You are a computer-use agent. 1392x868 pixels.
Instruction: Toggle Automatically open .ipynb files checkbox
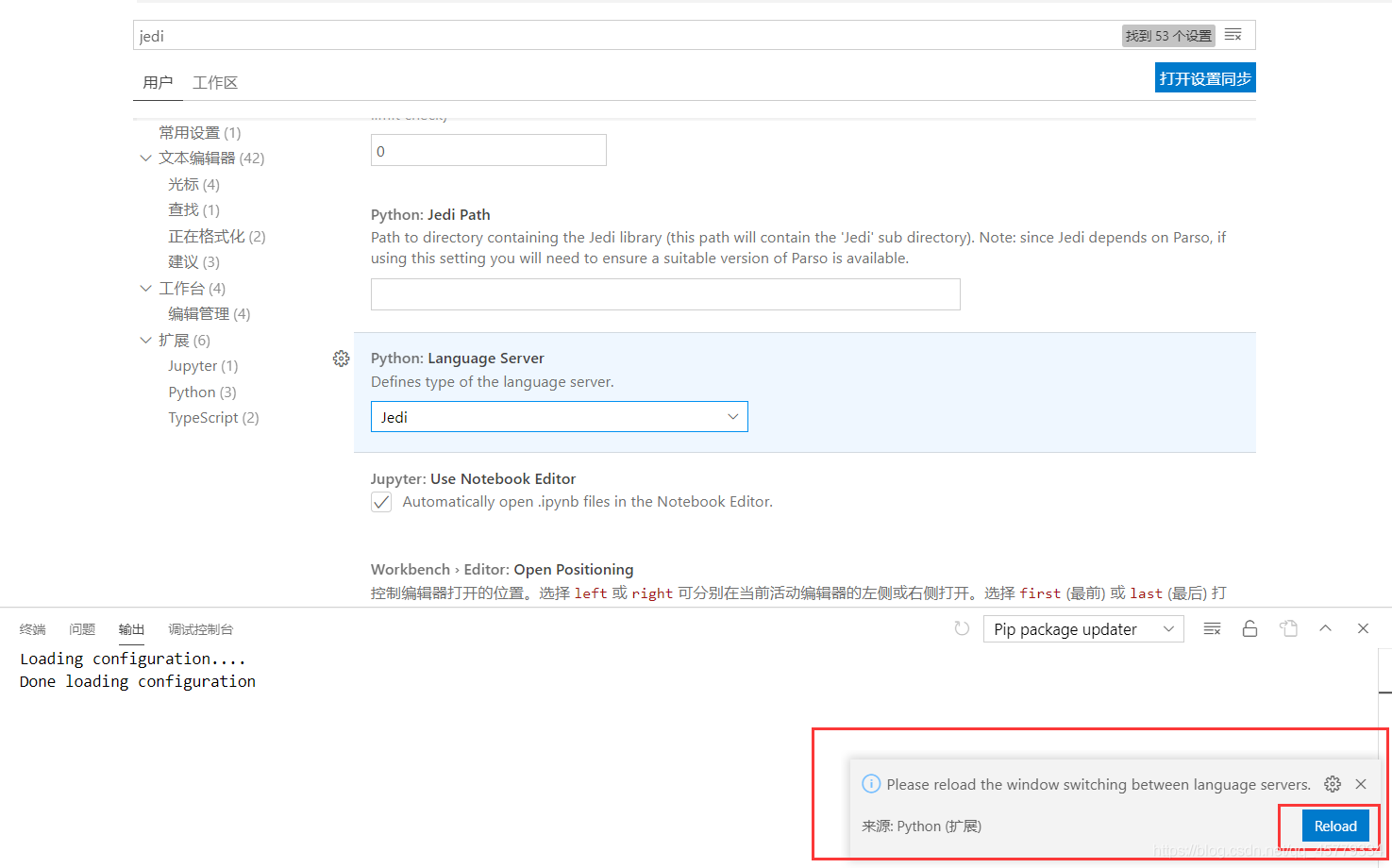tap(381, 502)
